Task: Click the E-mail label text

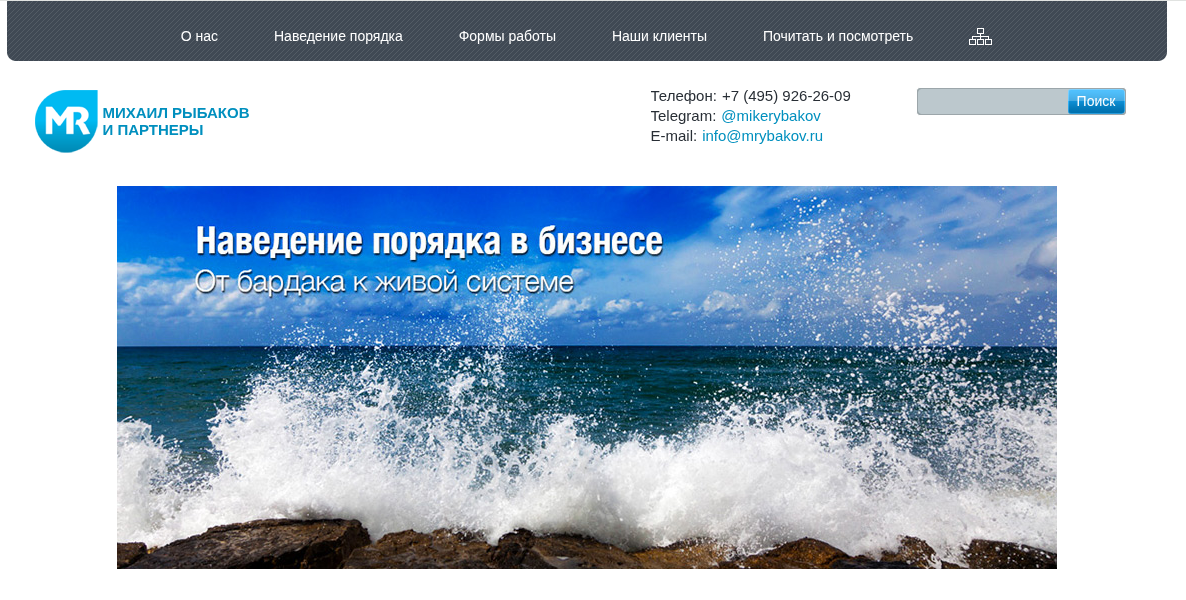Action: click(673, 136)
